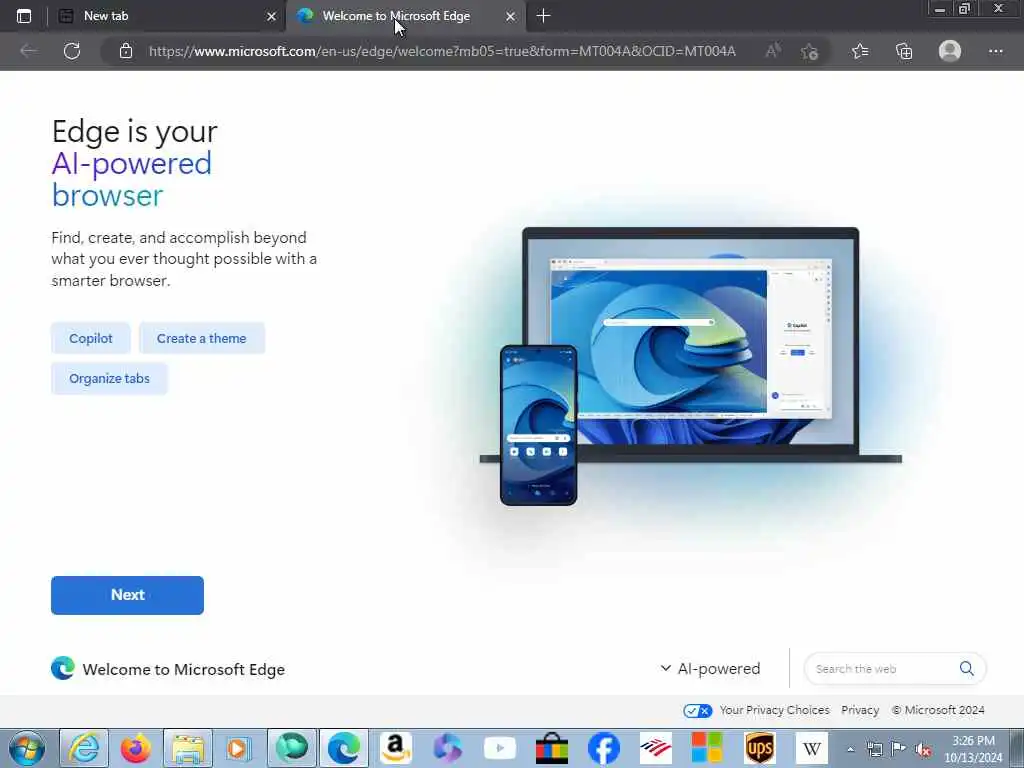Show hidden tray icons arrow
The width and height of the screenshot is (1024, 768).
pos(850,749)
